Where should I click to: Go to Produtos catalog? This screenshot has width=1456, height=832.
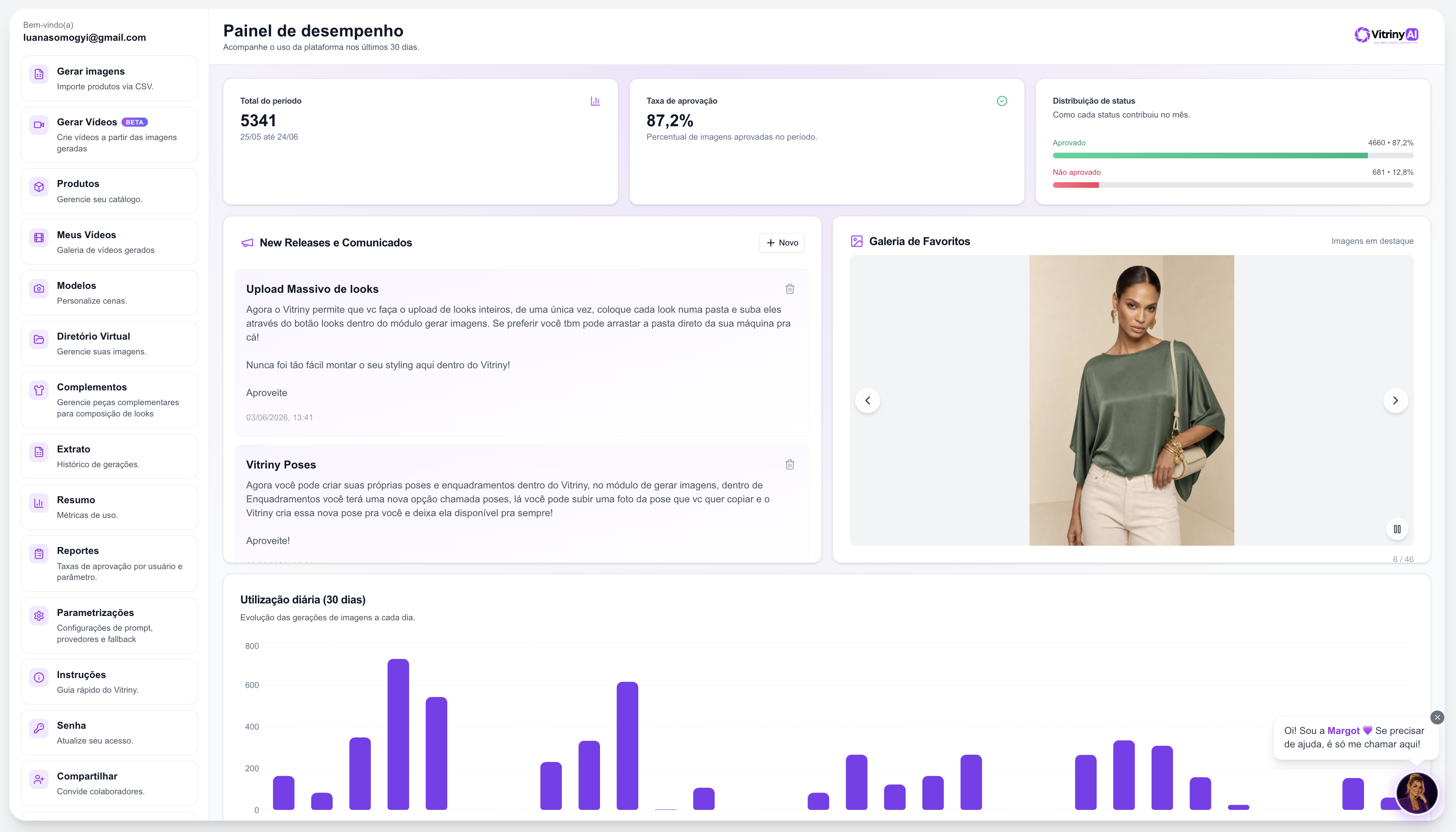(109, 191)
